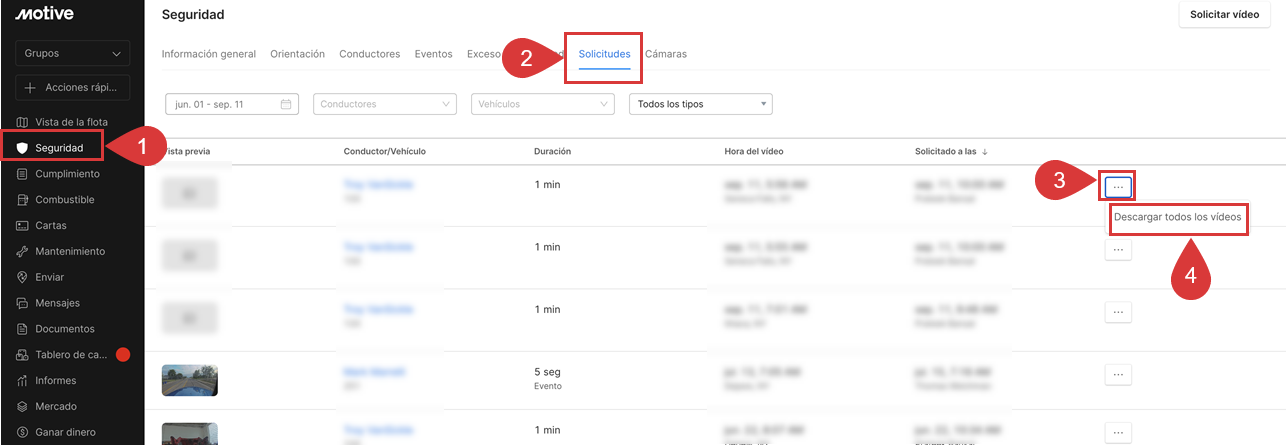The width and height of the screenshot is (1286, 445).
Task: Click the Solicitar vídeo button
Action: [x=1224, y=15]
